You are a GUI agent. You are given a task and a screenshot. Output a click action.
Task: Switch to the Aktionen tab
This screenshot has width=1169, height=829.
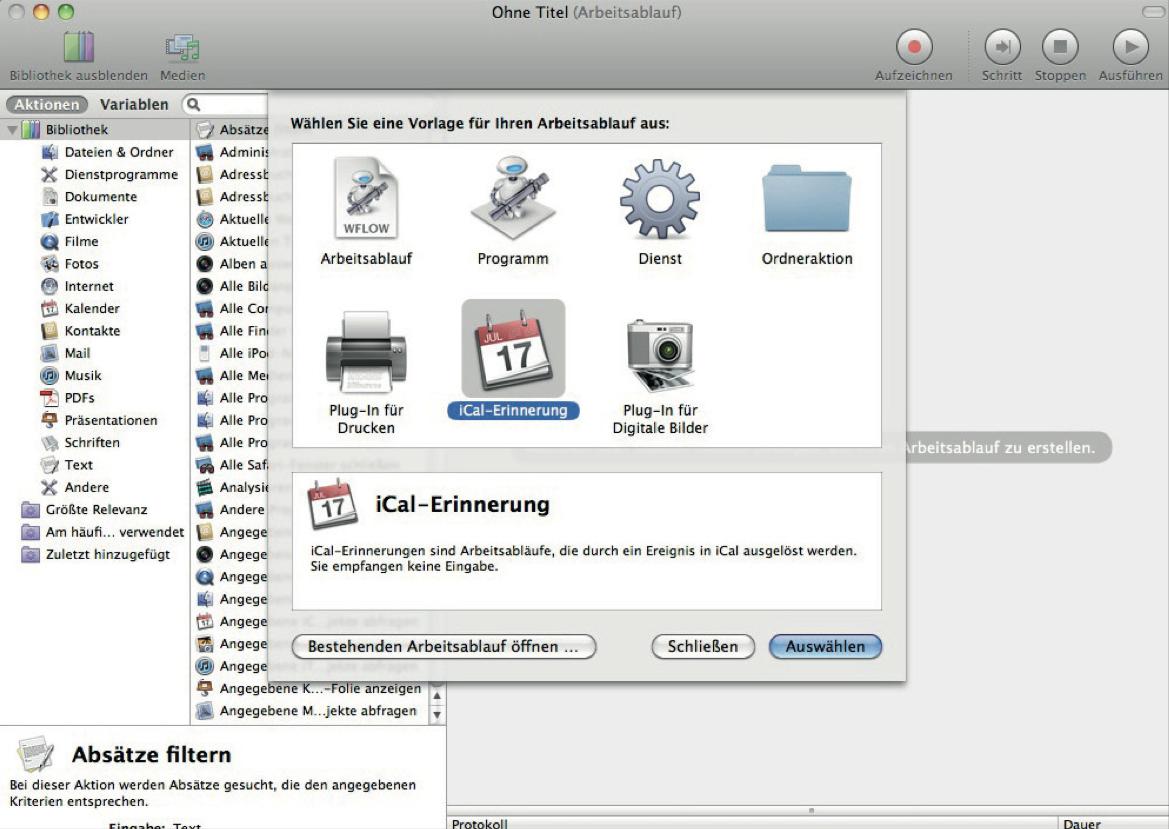[x=46, y=104]
